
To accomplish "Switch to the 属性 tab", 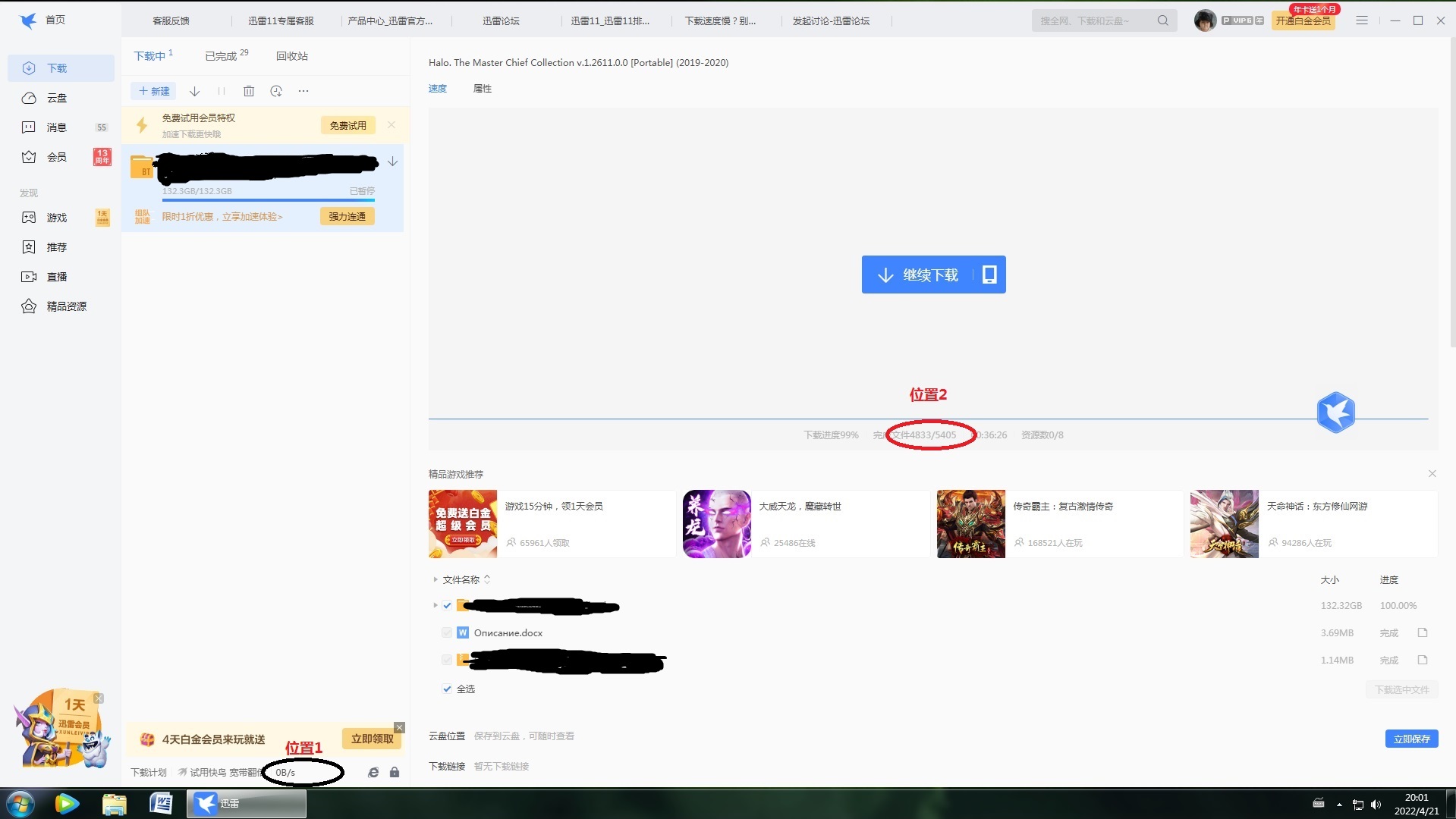I will [483, 89].
